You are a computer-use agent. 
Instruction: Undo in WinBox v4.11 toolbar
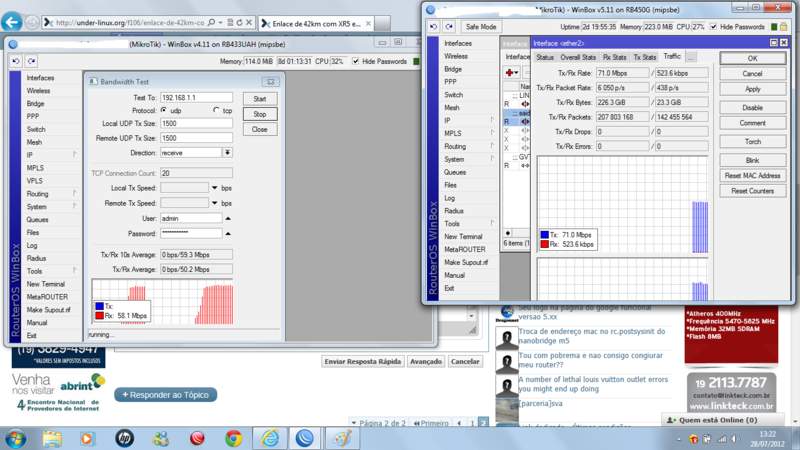16,61
